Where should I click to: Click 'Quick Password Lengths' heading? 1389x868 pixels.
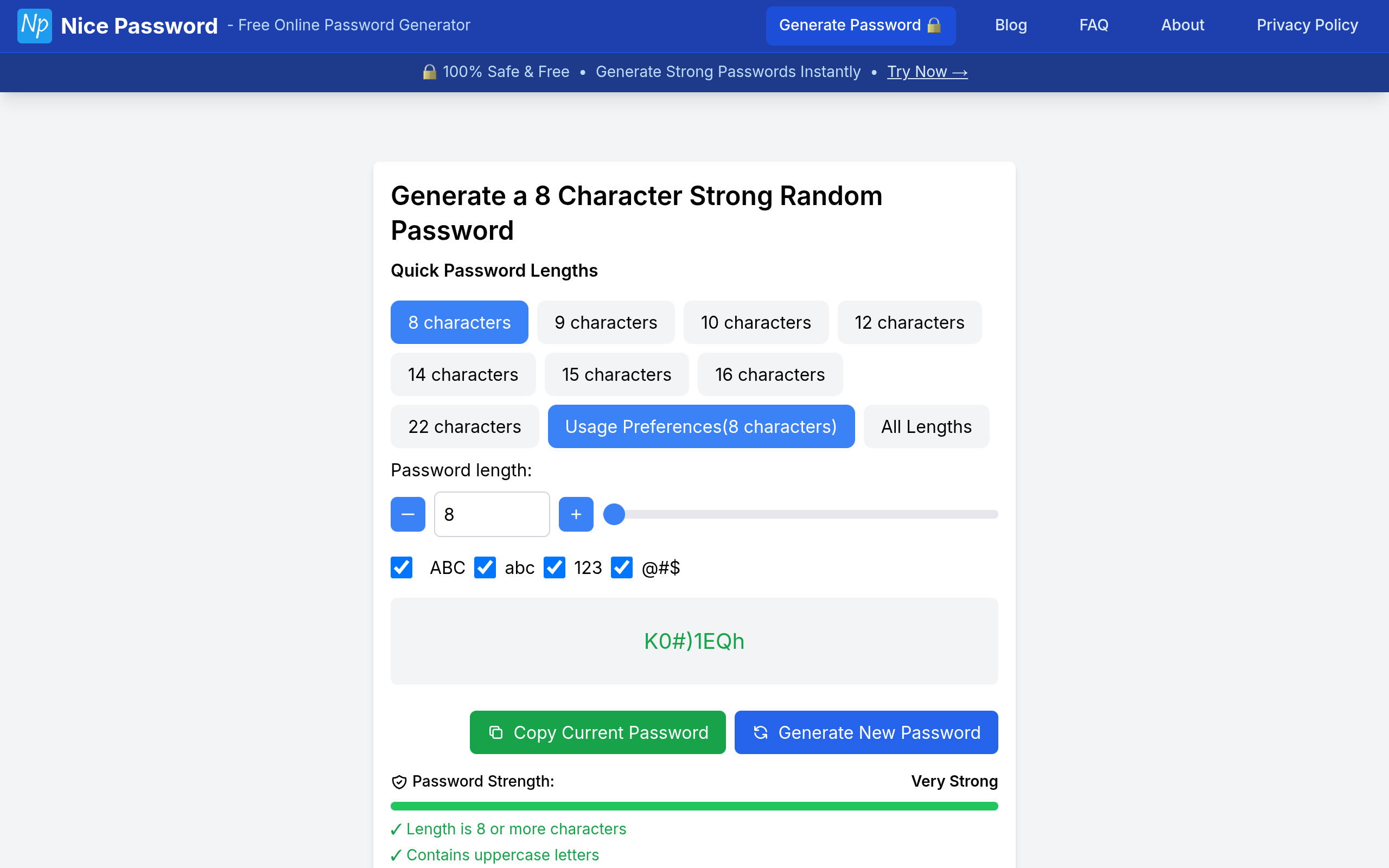pyautogui.click(x=494, y=270)
